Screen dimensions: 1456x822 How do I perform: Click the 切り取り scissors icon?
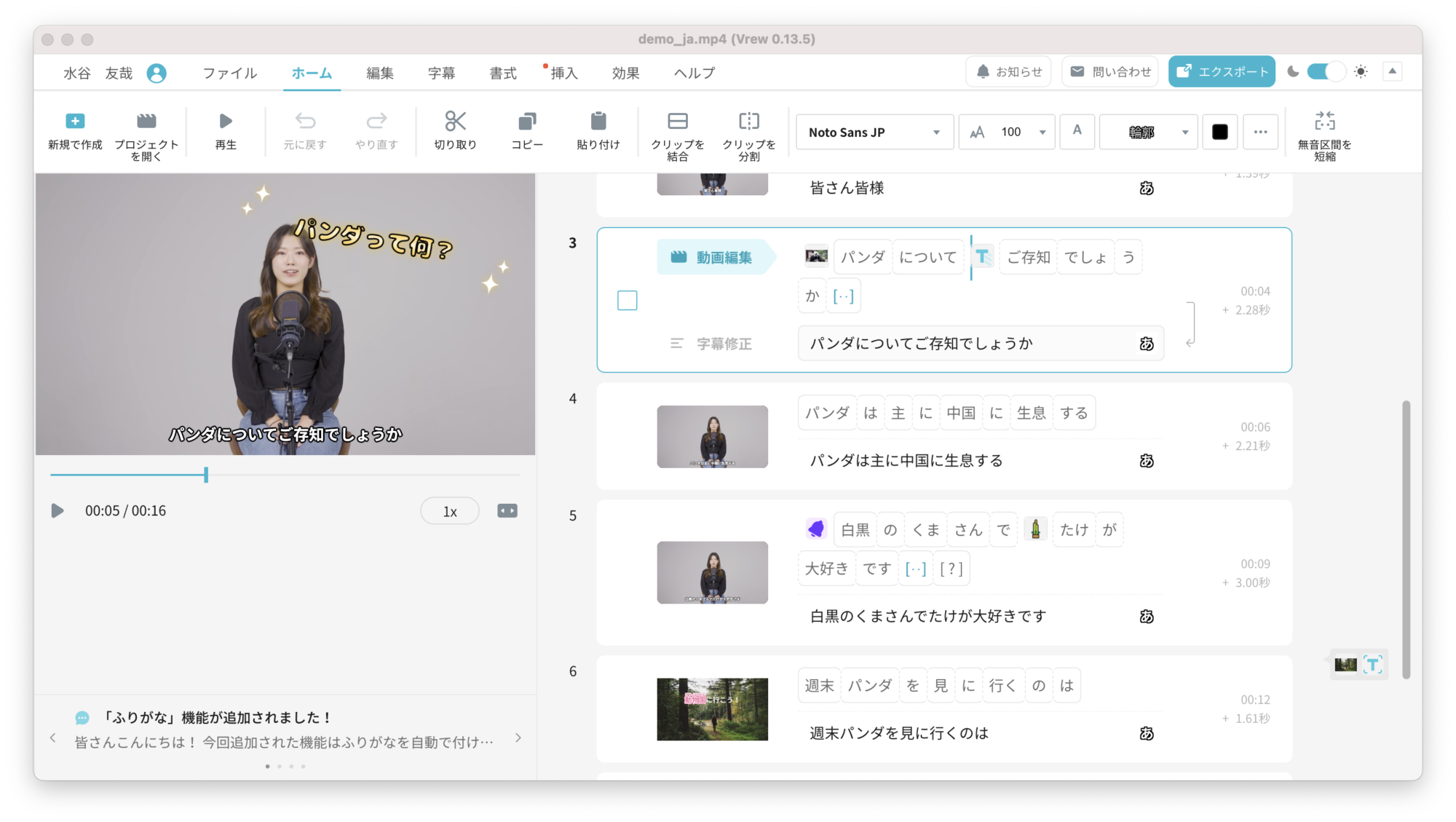click(455, 121)
